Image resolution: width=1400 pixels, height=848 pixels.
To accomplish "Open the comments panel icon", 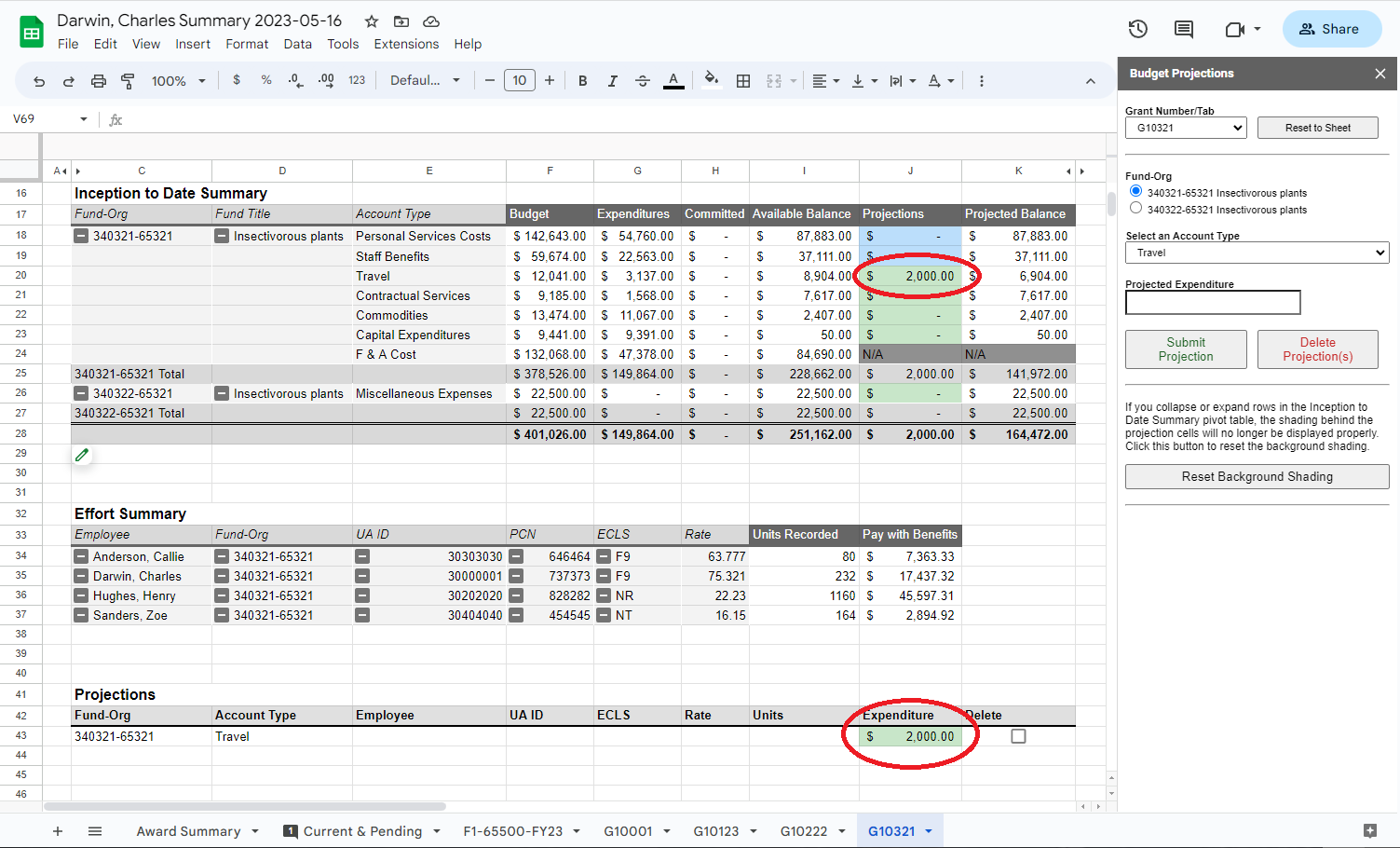I will click(1183, 29).
